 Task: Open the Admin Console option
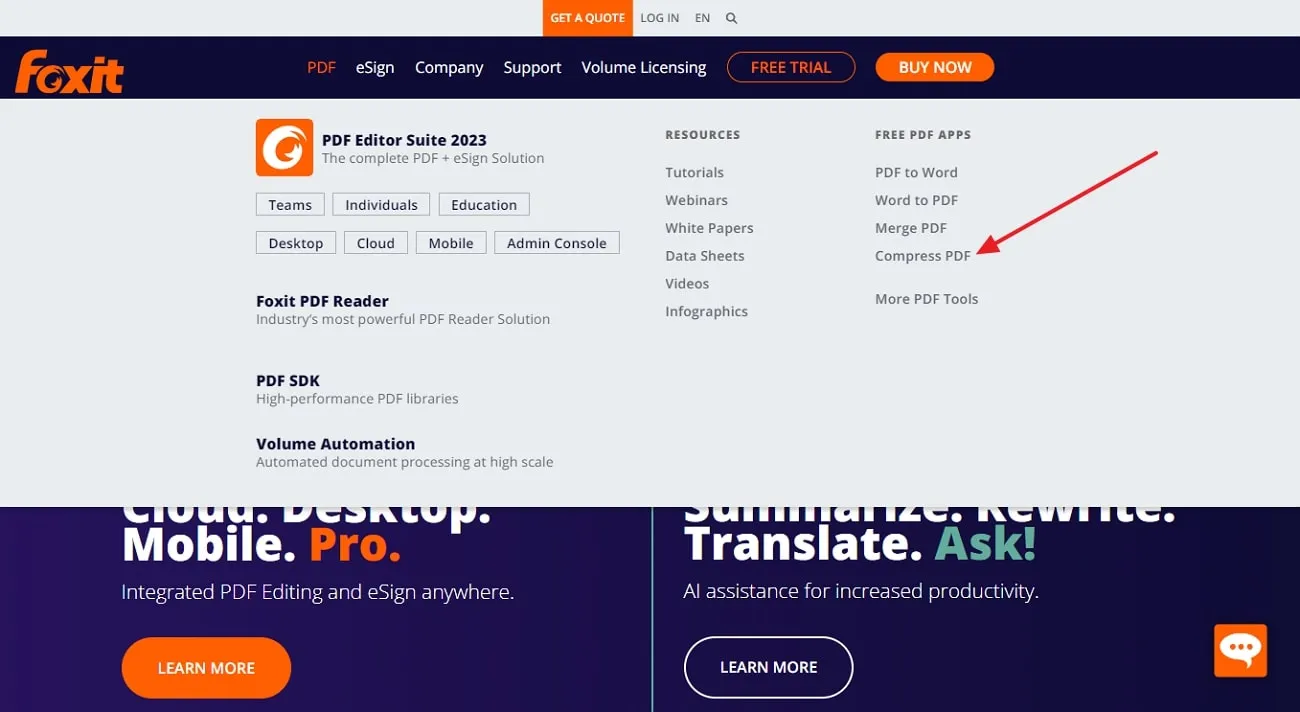(x=557, y=243)
